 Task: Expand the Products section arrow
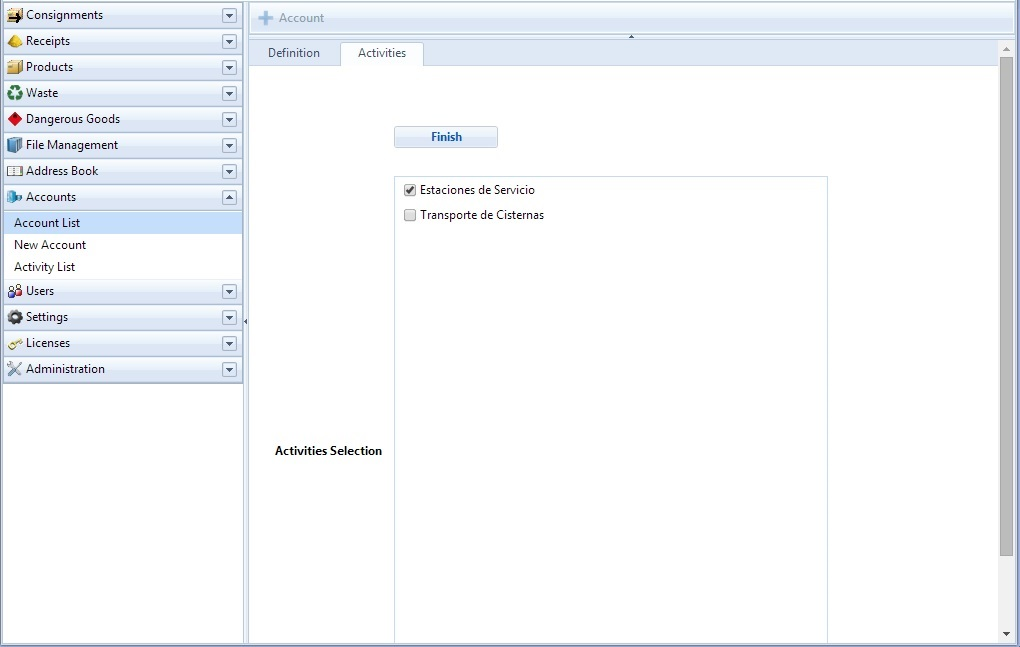point(229,67)
